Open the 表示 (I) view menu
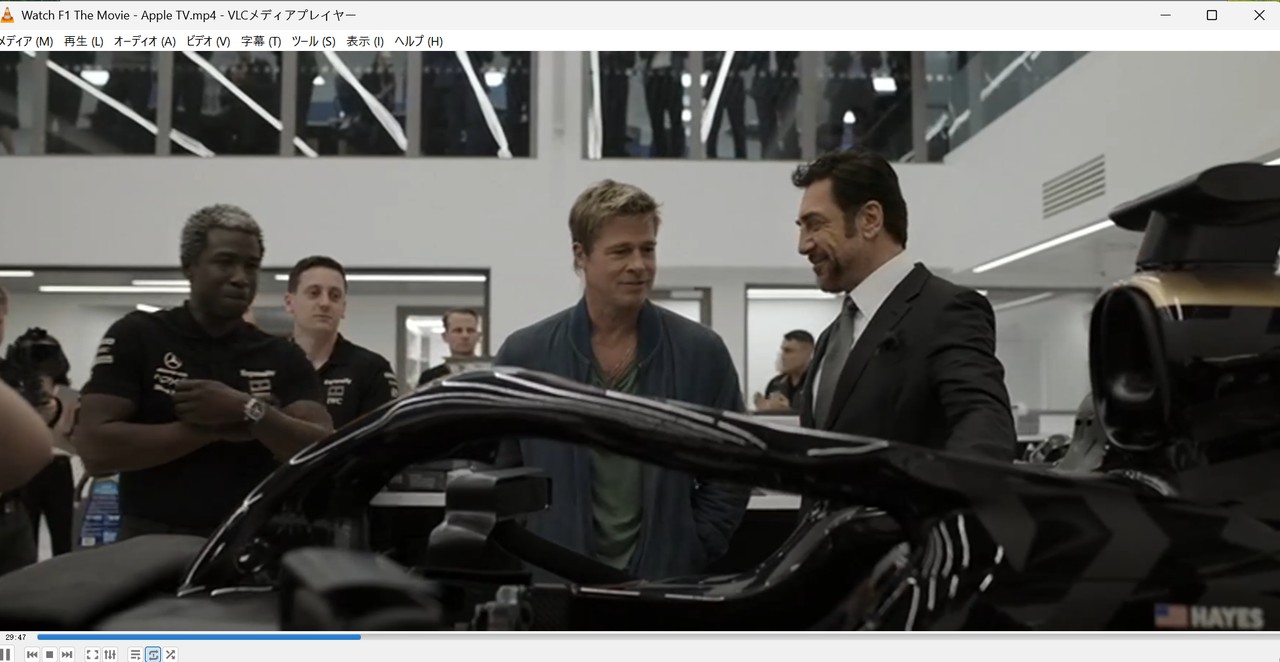1280x662 pixels. (x=365, y=41)
